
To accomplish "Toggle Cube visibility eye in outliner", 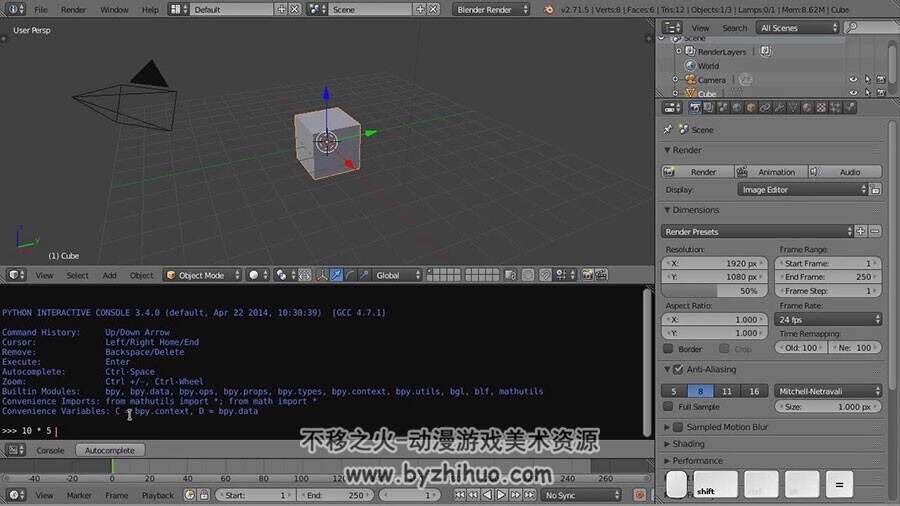I will tap(854, 92).
